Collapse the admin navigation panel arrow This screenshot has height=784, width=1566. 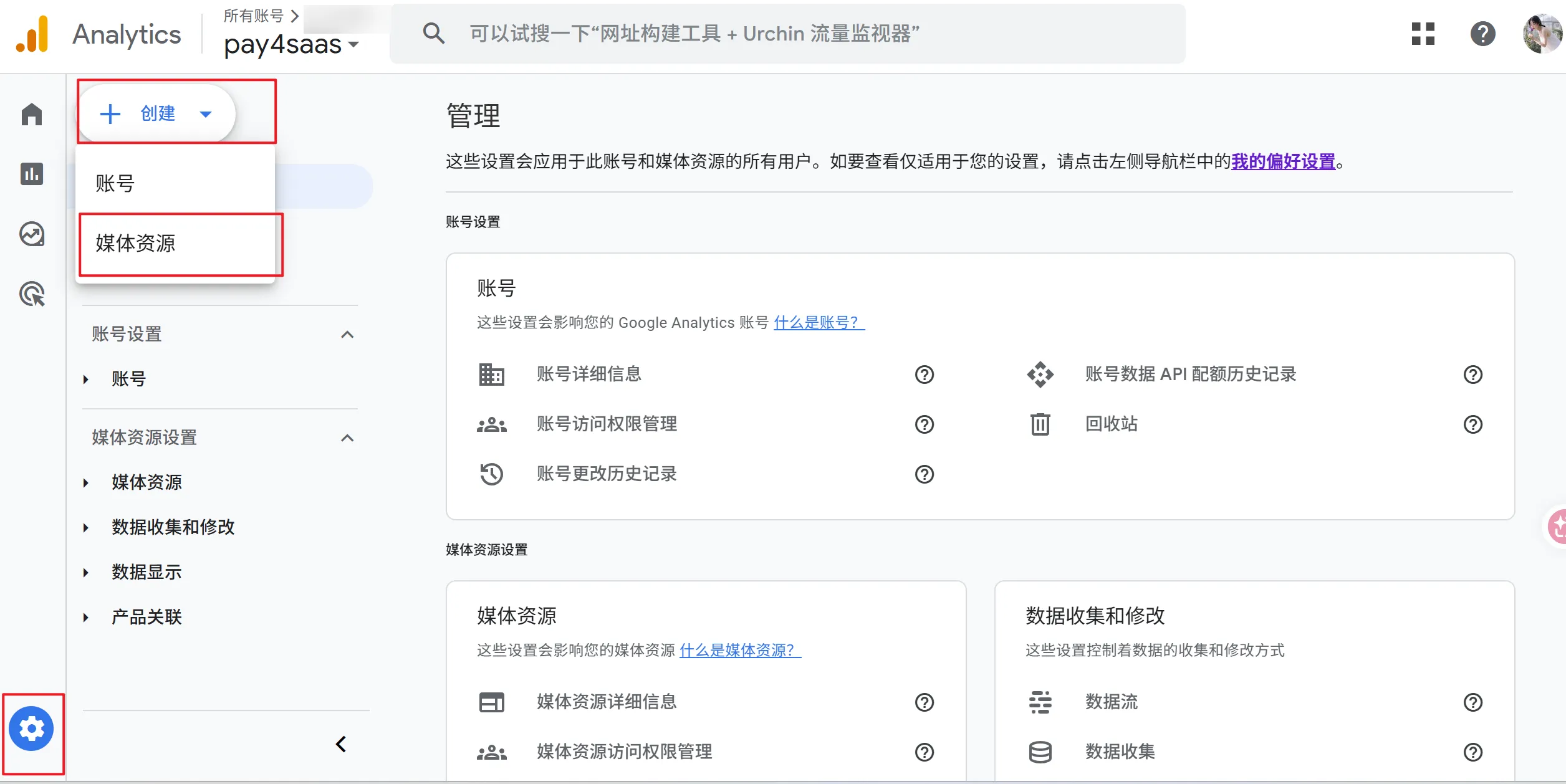click(340, 744)
